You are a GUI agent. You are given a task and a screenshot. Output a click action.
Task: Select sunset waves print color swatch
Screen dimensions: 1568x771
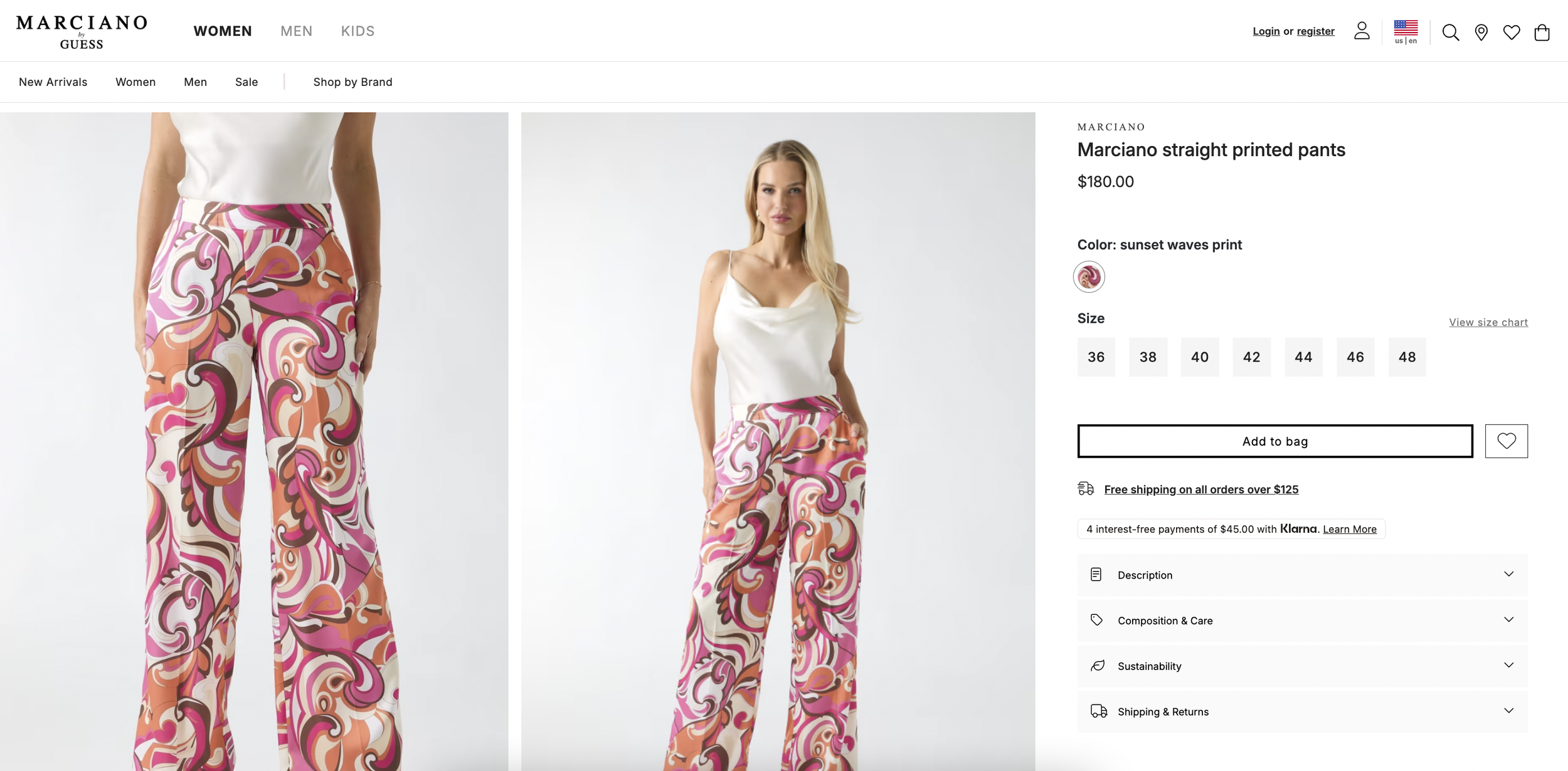pos(1089,276)
